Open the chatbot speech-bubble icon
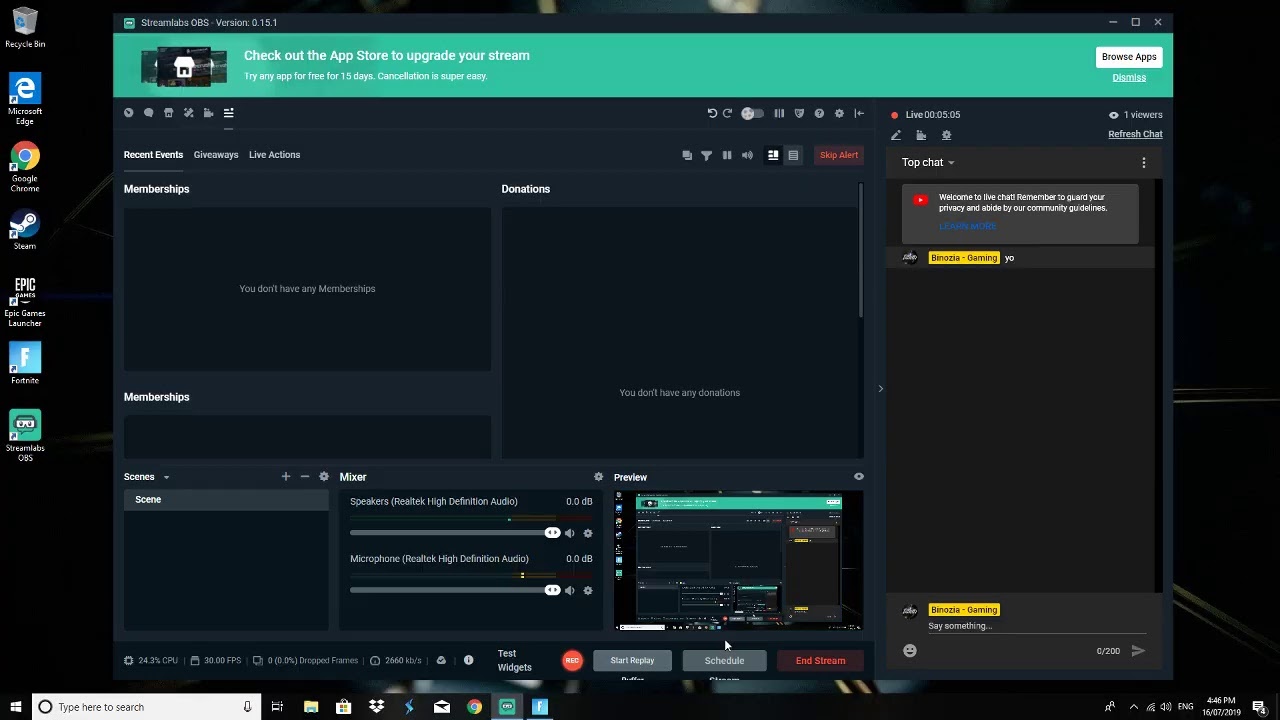Image resolution: width=1280 pixels, height=720 pixels. [148, 113]
